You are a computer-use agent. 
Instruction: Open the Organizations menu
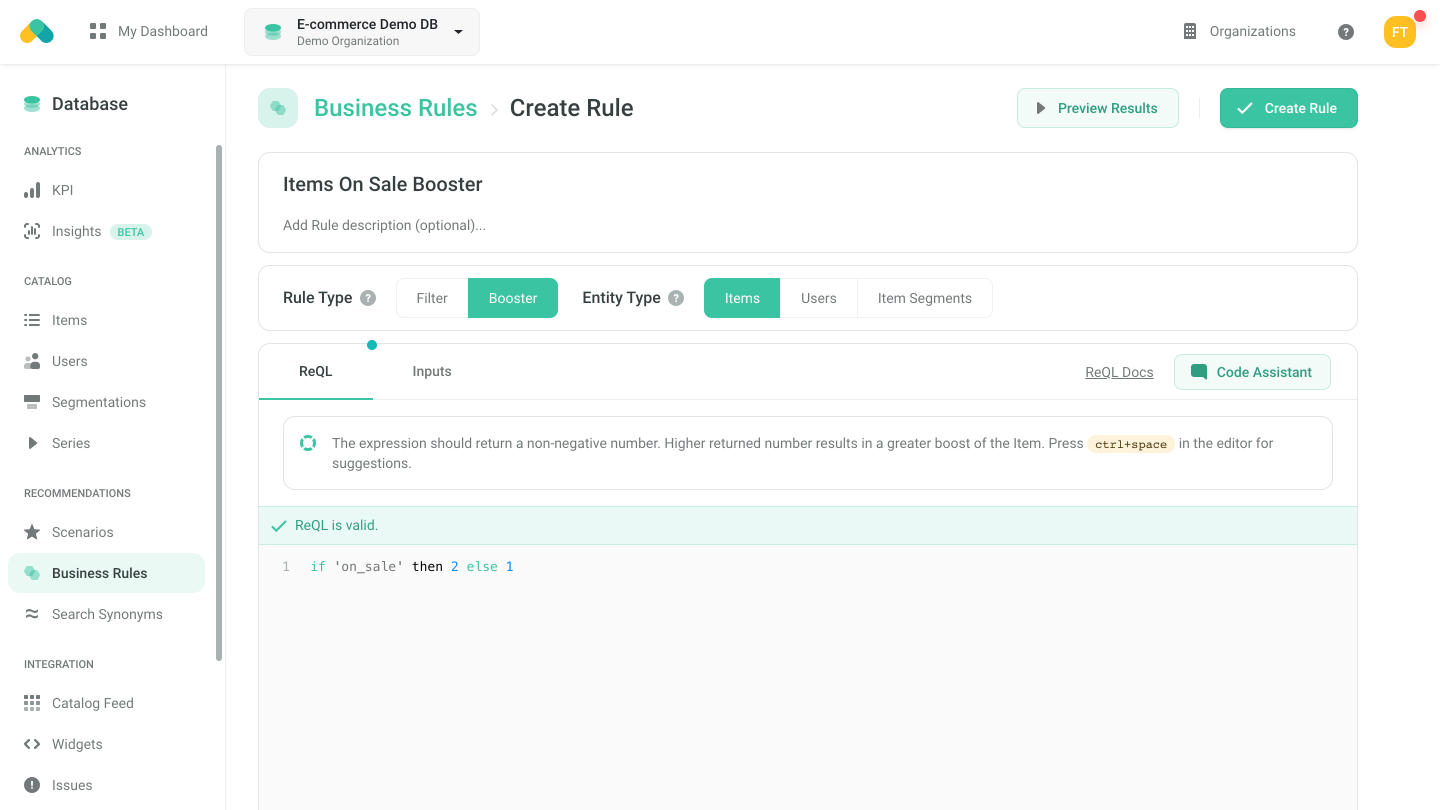1239,32
